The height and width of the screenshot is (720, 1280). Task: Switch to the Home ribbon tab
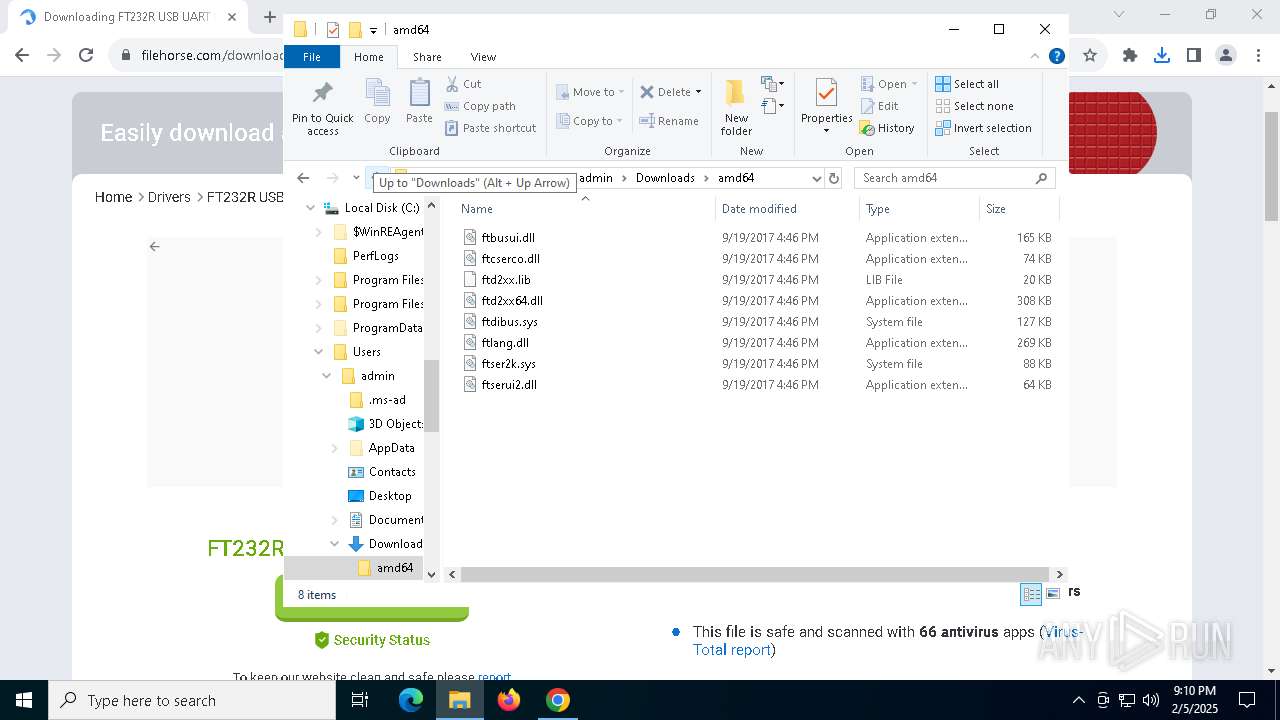pyautogui.click(x=368, y=57)
